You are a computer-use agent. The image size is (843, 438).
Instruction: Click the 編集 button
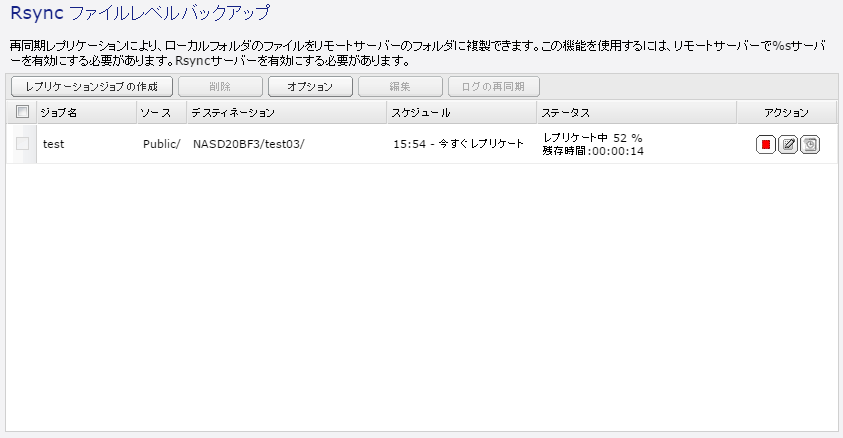(x=400, y=87)
